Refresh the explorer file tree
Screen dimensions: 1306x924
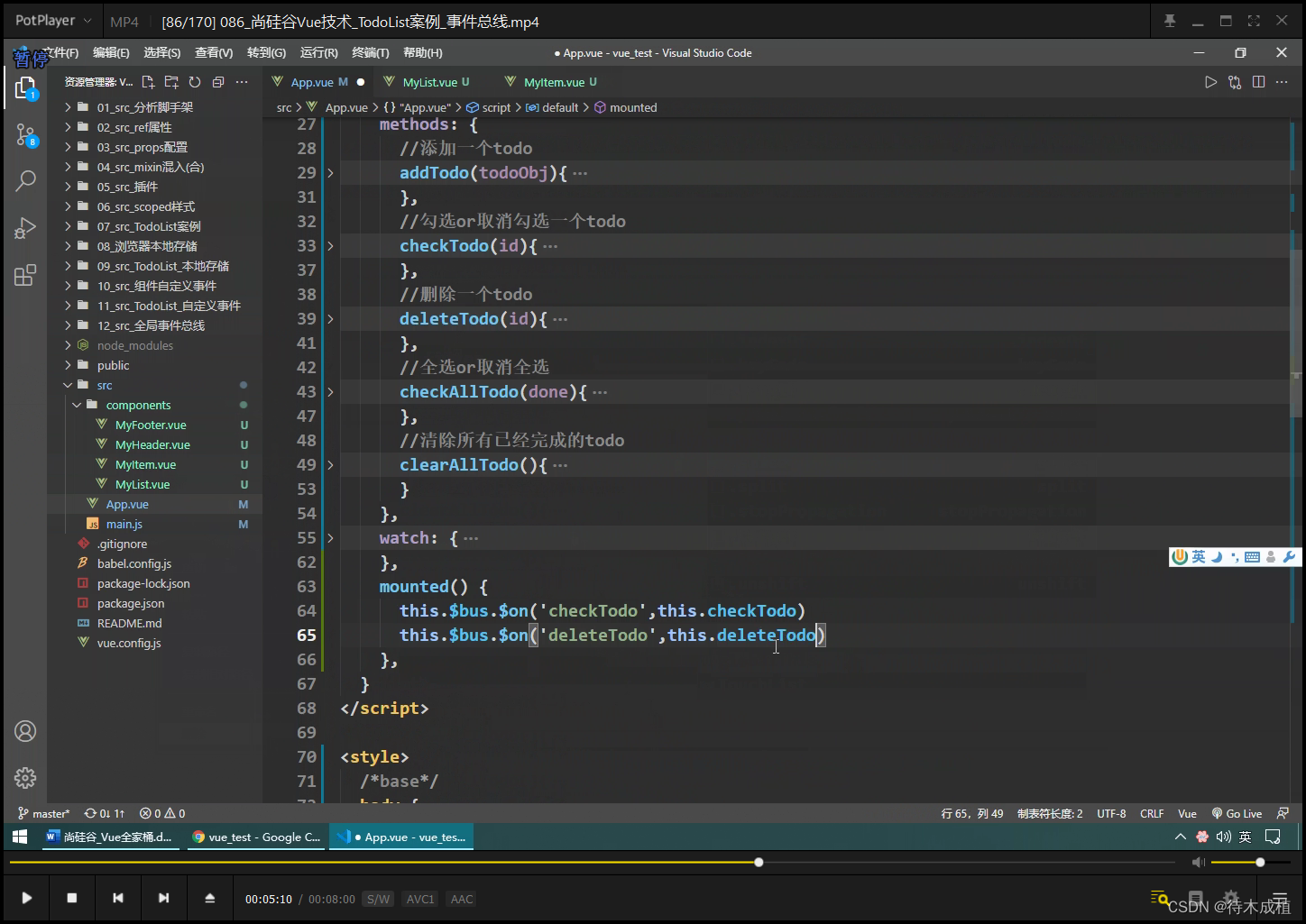tap(195, 82)
